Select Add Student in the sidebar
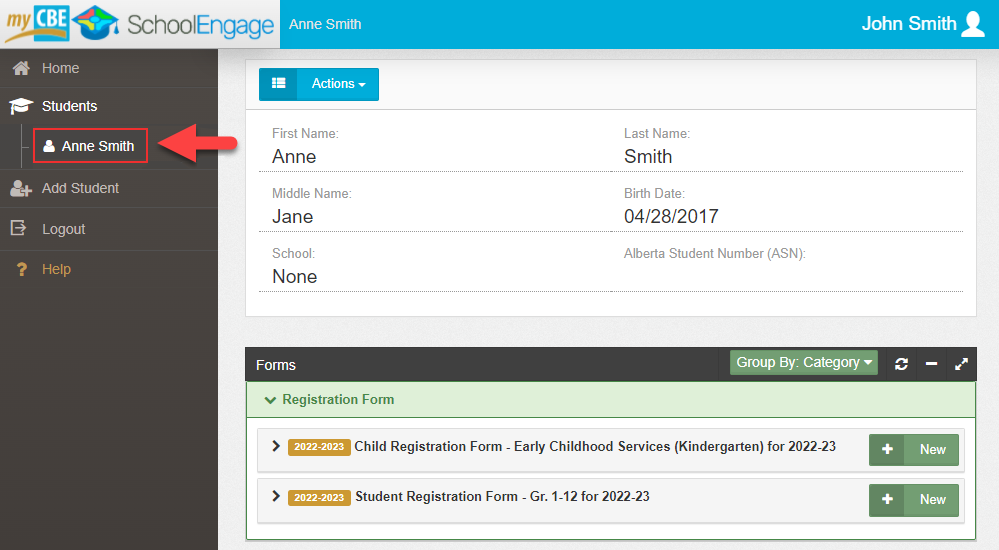The image size is (999, 550). [80, 188]
